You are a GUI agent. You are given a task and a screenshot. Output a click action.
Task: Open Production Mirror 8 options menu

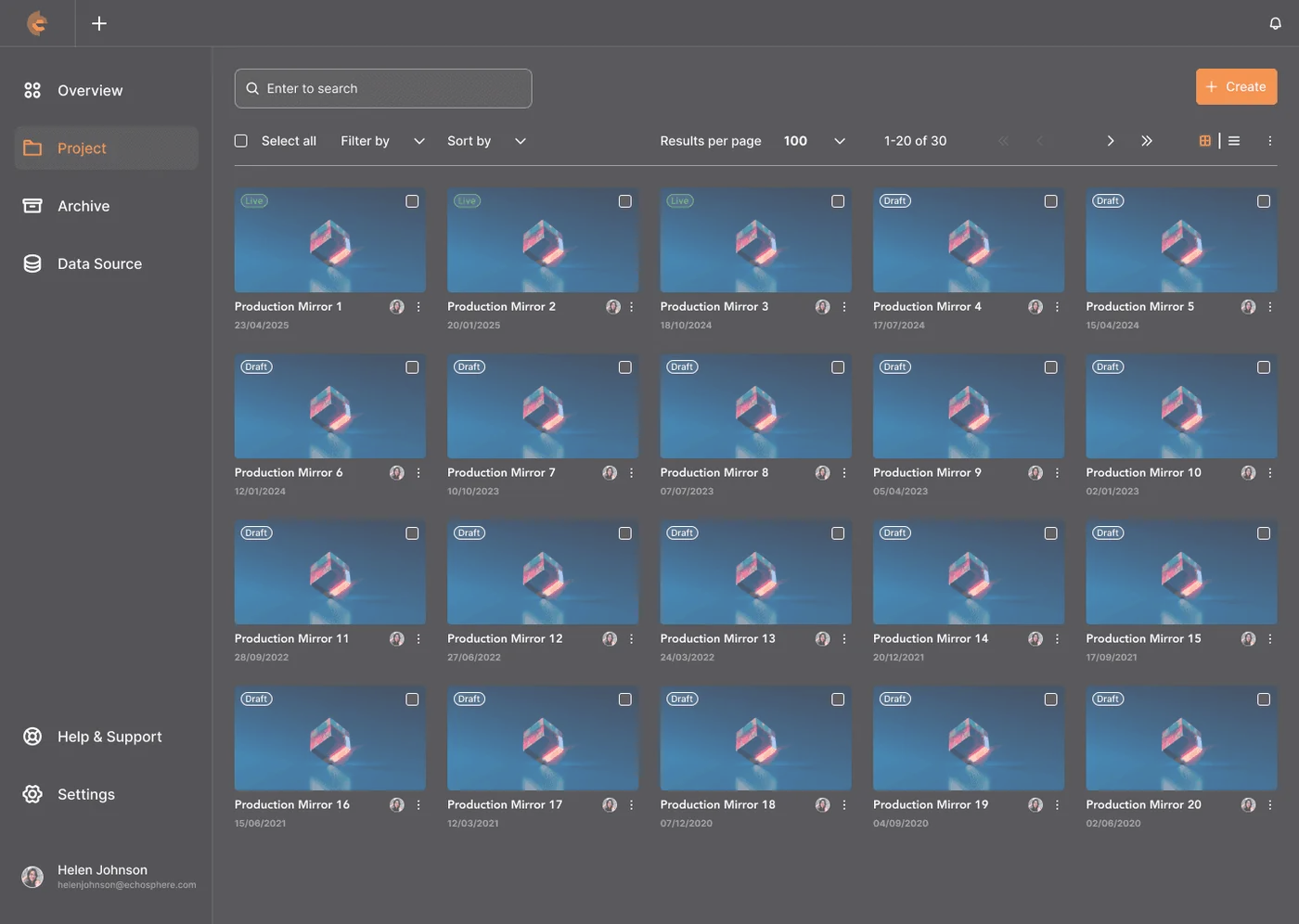844,473
